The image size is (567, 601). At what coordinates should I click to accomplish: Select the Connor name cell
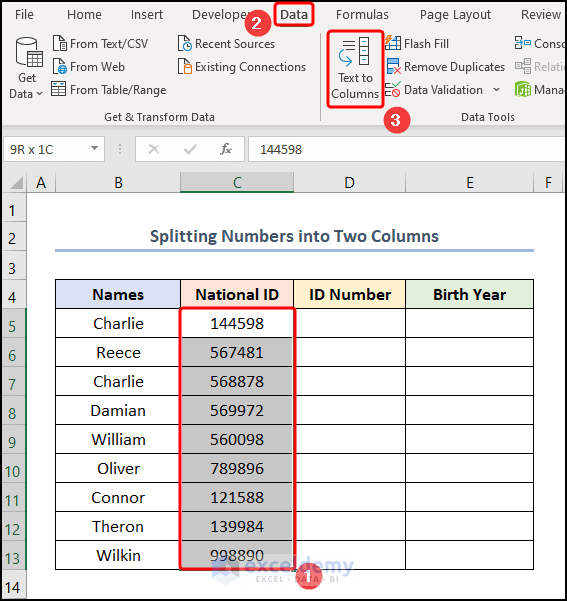click(x=118, y=498)
